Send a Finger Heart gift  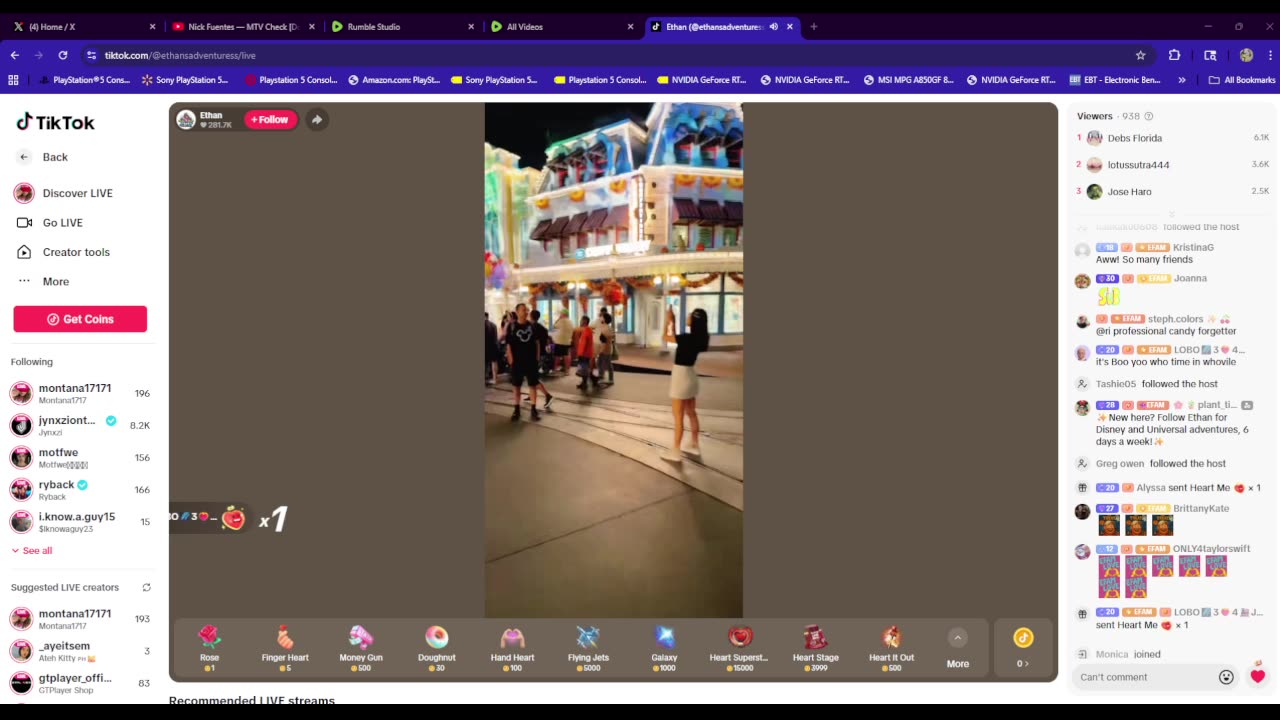[x=285, y=648]
